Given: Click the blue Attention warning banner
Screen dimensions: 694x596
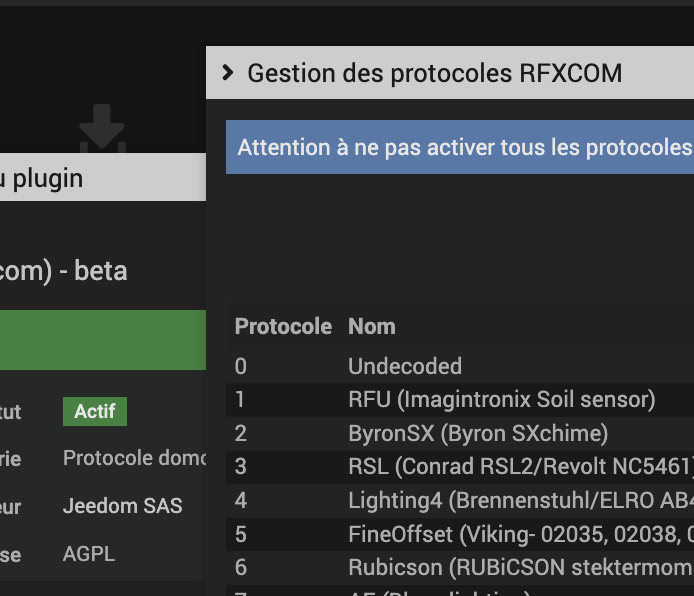Looking at the screenshot, I should pyautogui.click(x=460, y=148).
